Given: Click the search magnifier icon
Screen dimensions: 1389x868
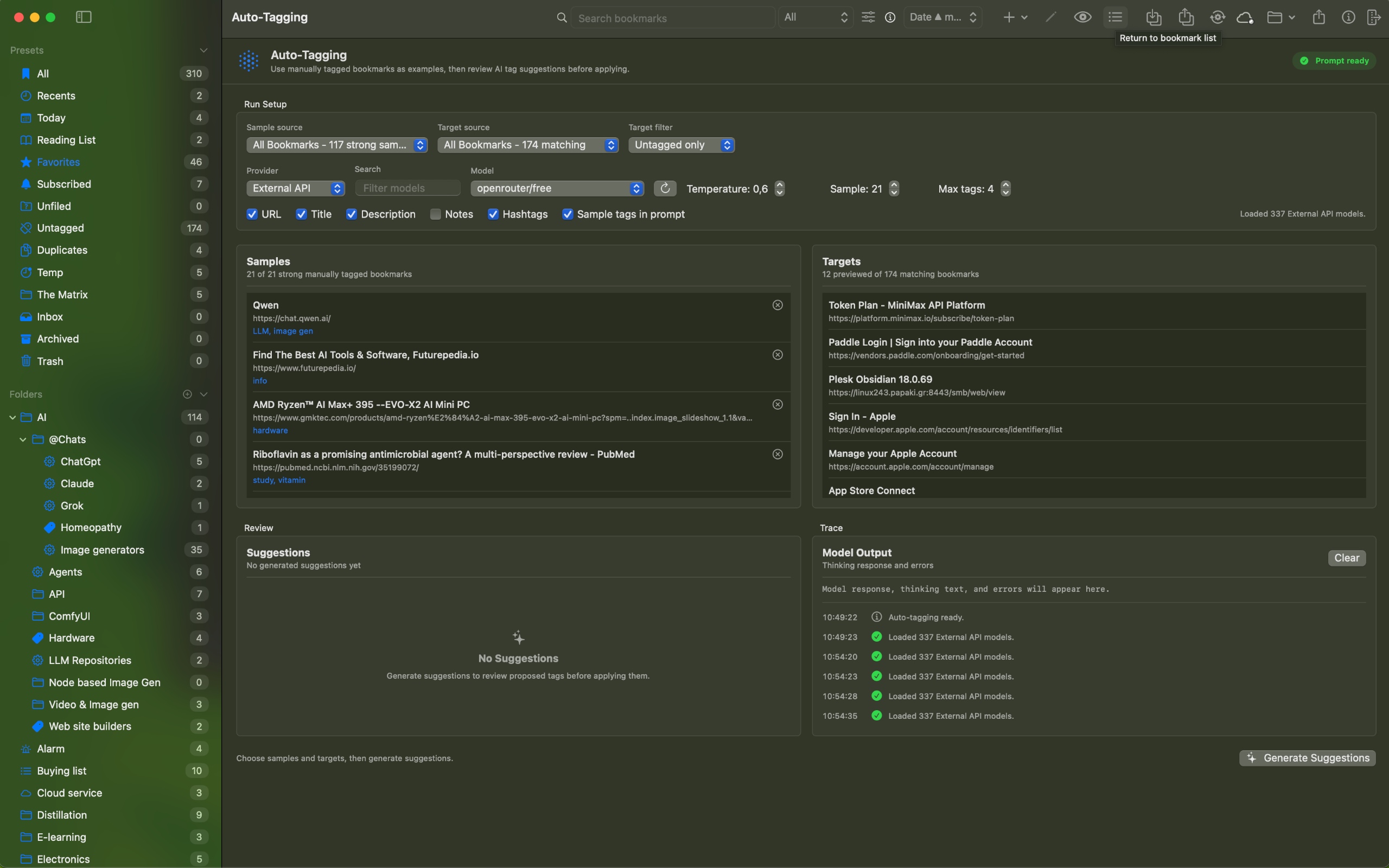Looking at the screenshot, I should click(562, 18).
